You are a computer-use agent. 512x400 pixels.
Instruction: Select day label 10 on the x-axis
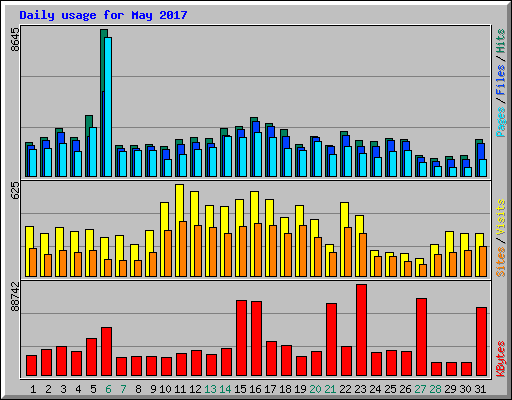click(x=165, y=389)
